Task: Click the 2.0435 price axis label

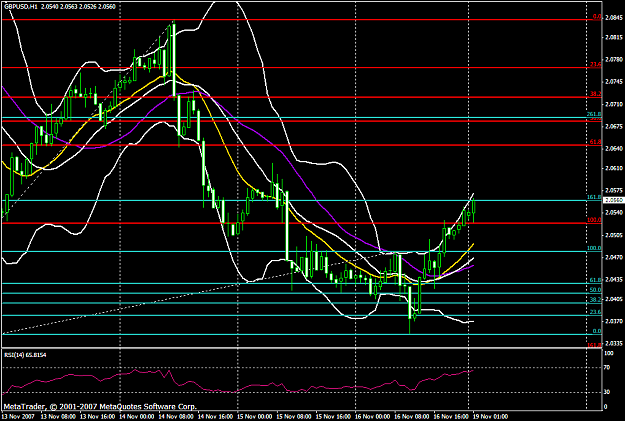Action: (x=614, y=279)
